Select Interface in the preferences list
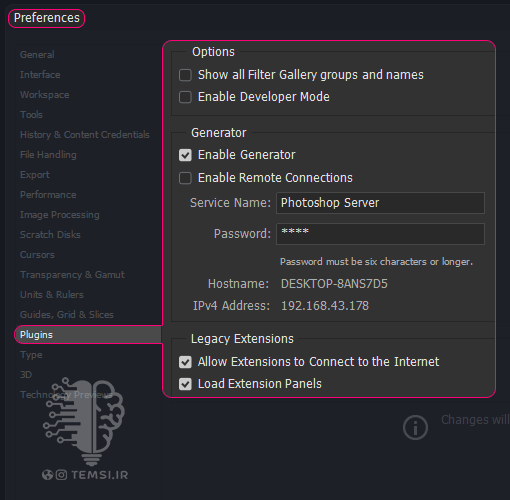 click(x=40, y=75)
